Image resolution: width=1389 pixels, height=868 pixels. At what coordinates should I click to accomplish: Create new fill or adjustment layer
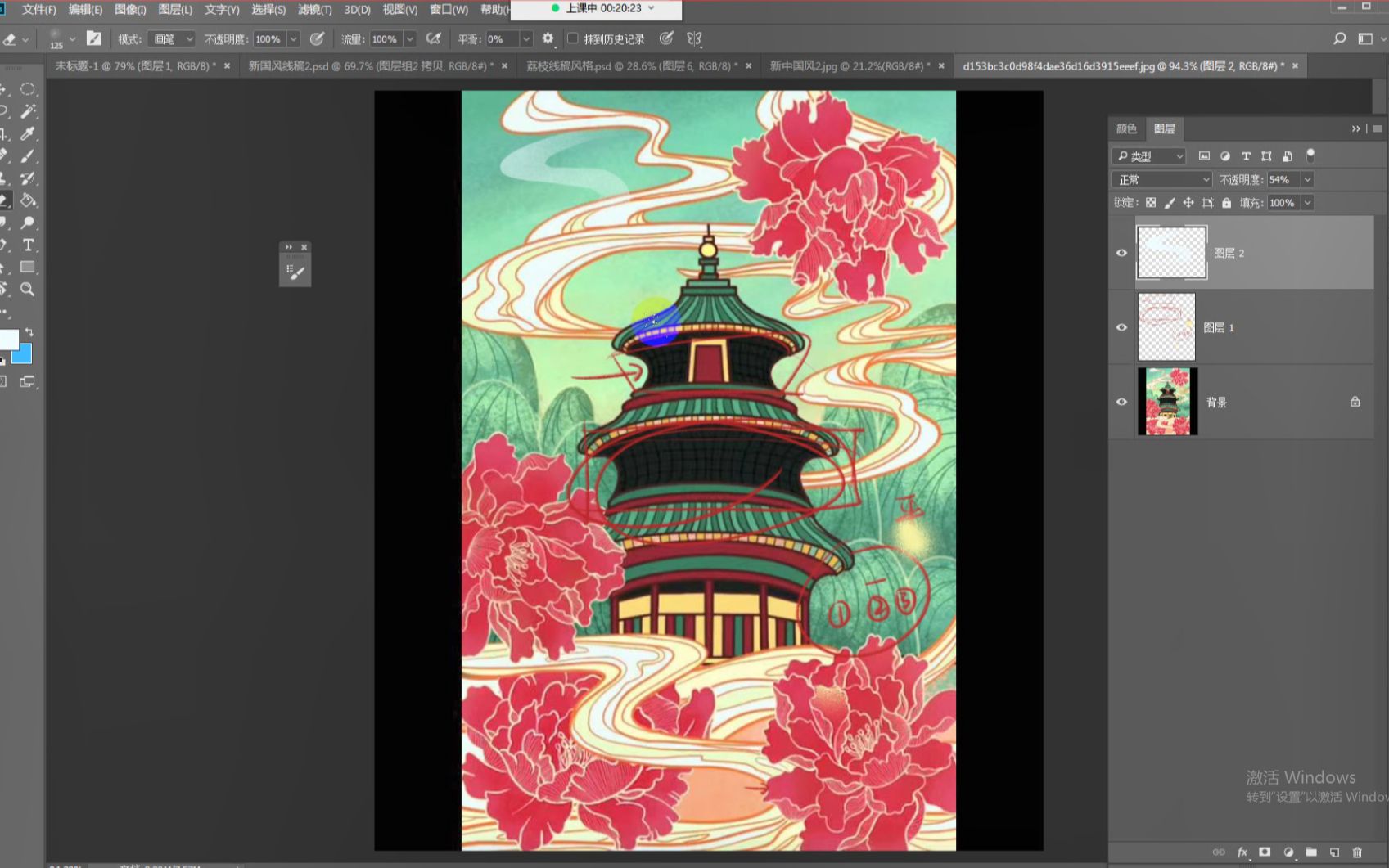pos(1288,852)
